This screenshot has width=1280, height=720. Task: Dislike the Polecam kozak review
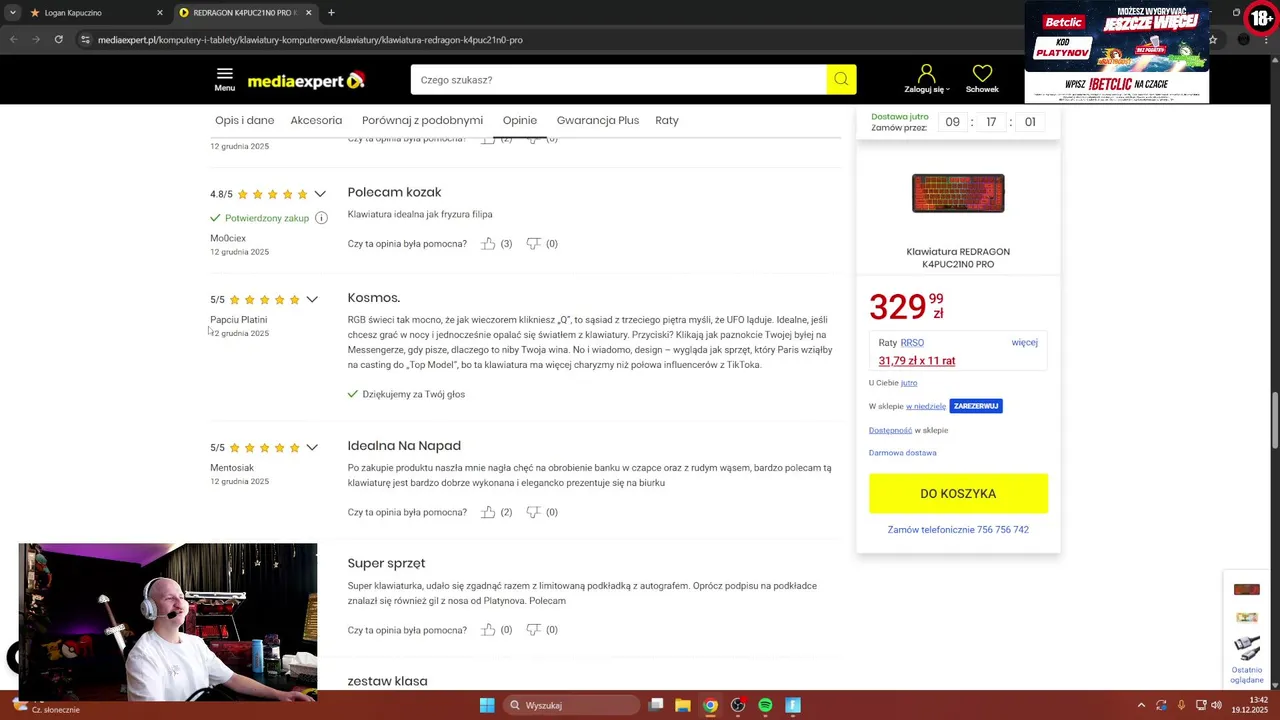tap(533, 243)
